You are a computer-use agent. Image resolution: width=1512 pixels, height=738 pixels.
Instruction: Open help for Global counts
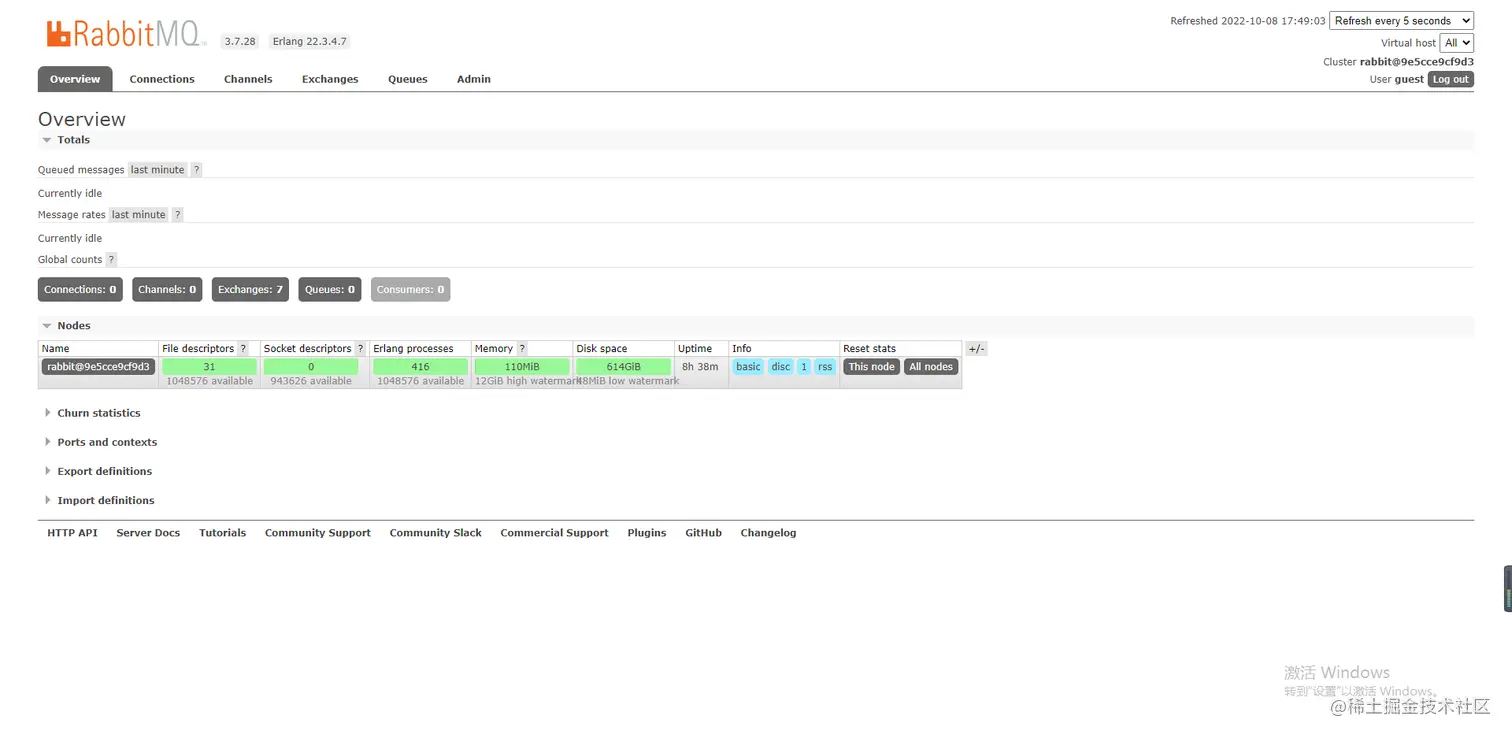pyautogui.click(x=111, y=260)
